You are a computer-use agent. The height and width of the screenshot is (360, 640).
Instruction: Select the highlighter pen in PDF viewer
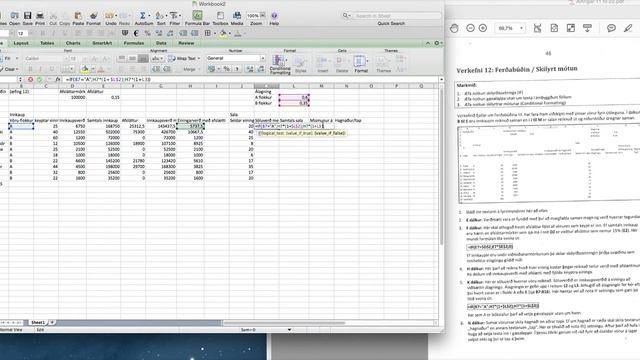[628, 28]
